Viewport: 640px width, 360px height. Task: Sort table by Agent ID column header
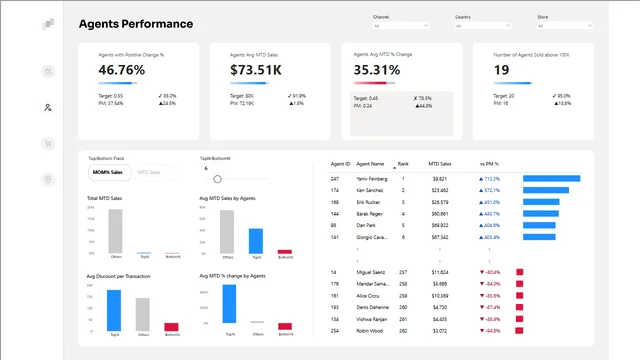point(340,164)
